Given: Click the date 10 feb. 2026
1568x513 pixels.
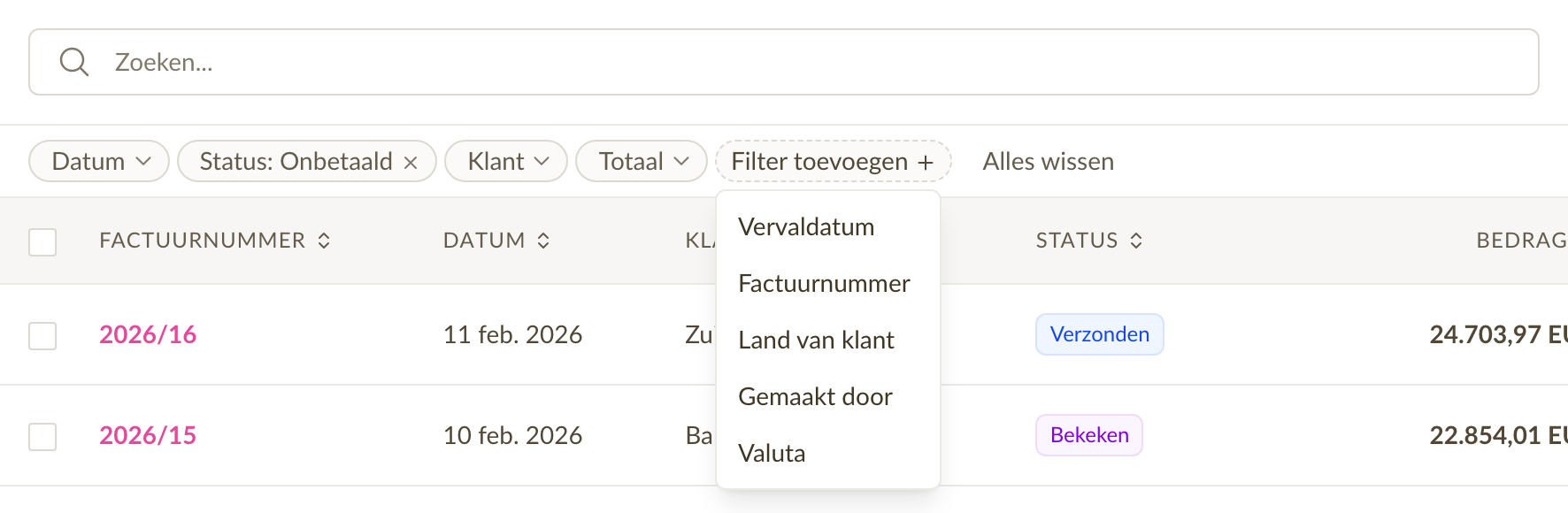Looking at the screenshot, I should coord(512,435).
